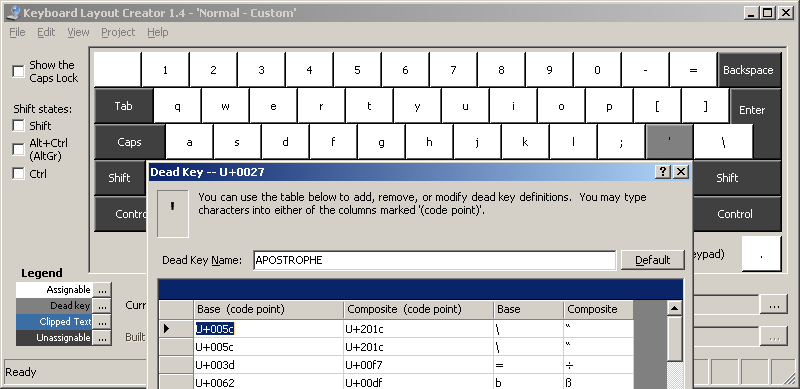This screenshot has height=389, width=800.
Task: Toggle the Shift state checkbox
Action: 18,126
